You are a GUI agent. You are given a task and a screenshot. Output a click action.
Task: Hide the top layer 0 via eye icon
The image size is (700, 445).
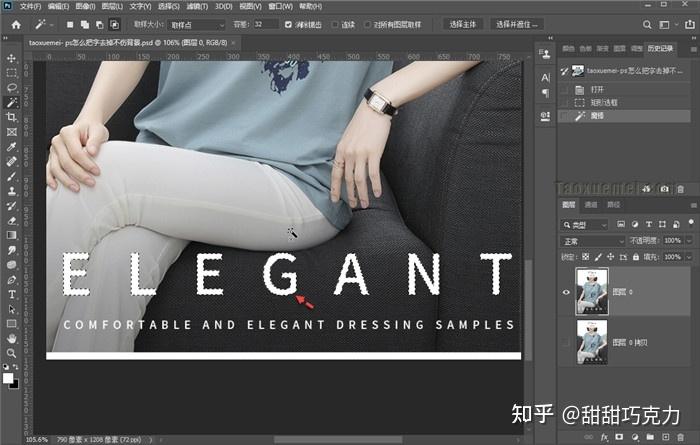(x=566, y=292)
